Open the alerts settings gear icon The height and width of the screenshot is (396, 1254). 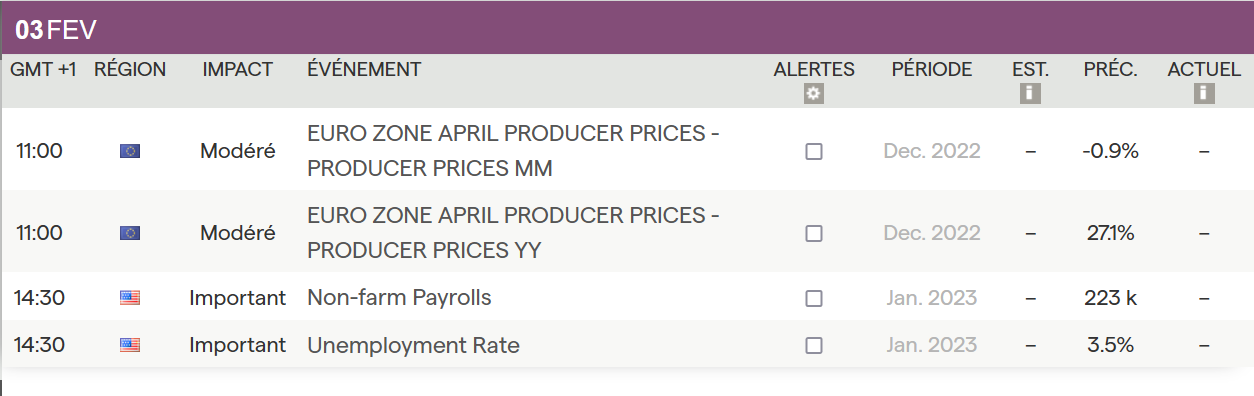point(814,94)
